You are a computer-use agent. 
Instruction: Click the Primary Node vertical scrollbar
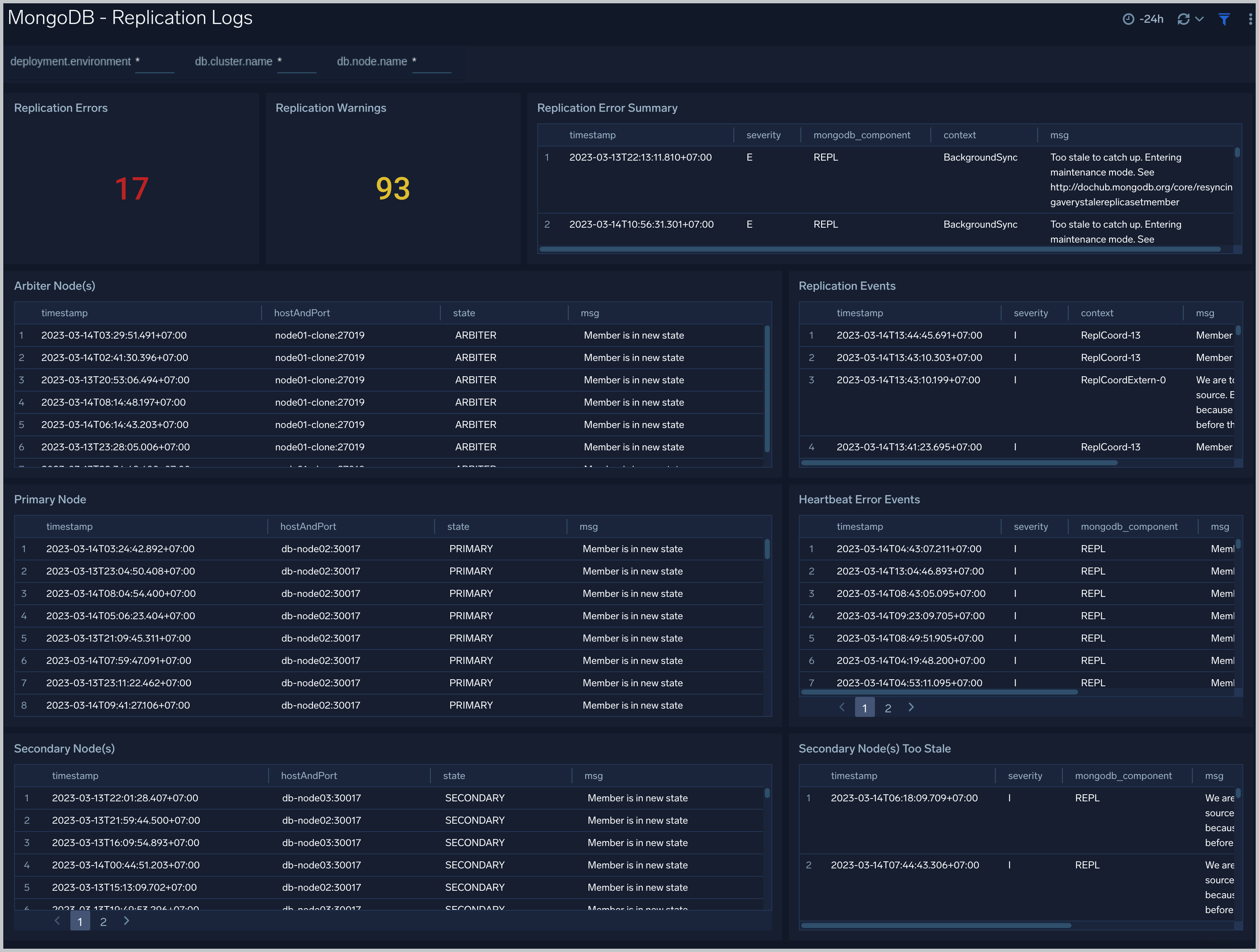point(767,549)
